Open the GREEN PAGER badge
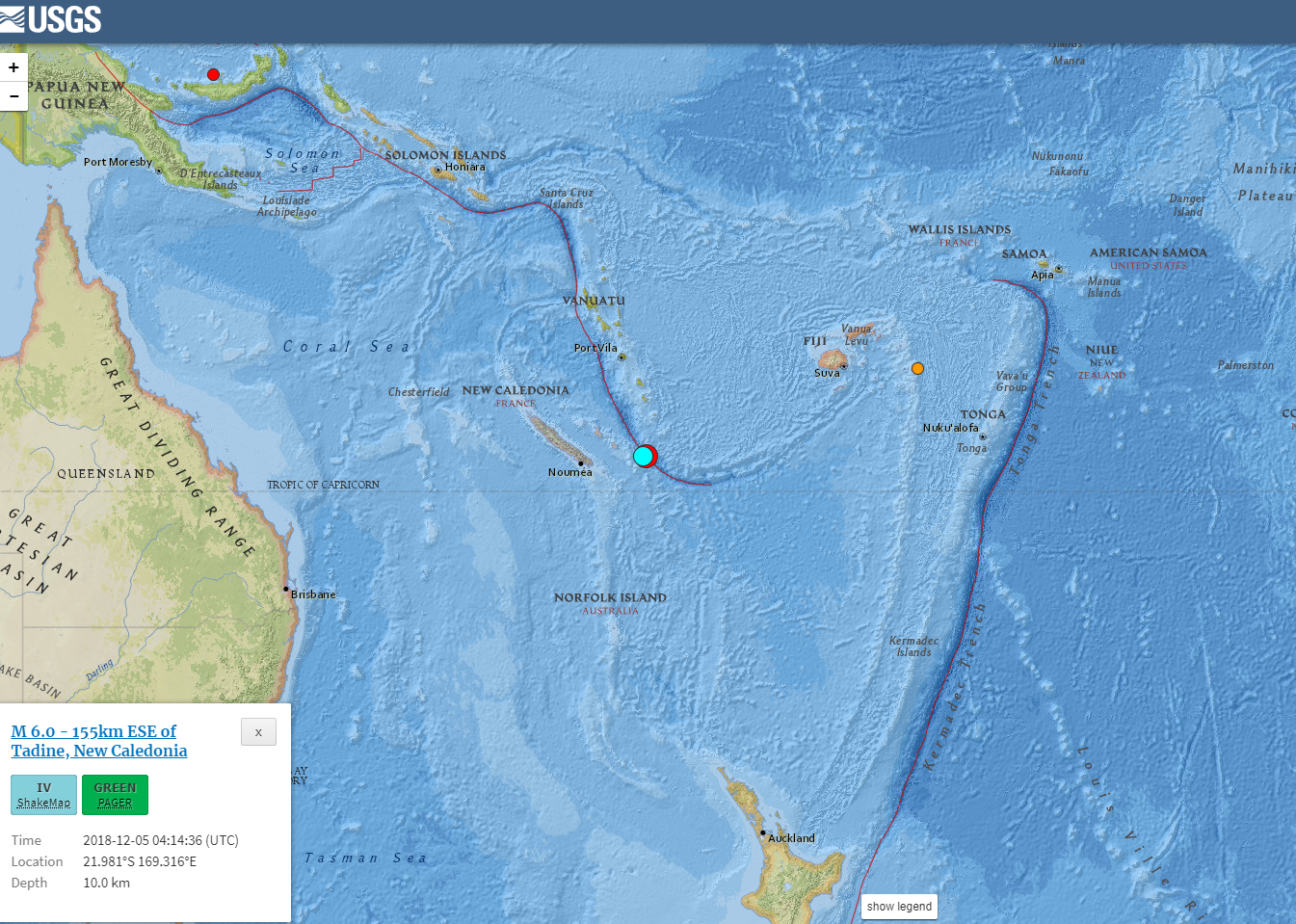Image resolution: width=1296 pixels, height=924 pixels. pos(115,795)
